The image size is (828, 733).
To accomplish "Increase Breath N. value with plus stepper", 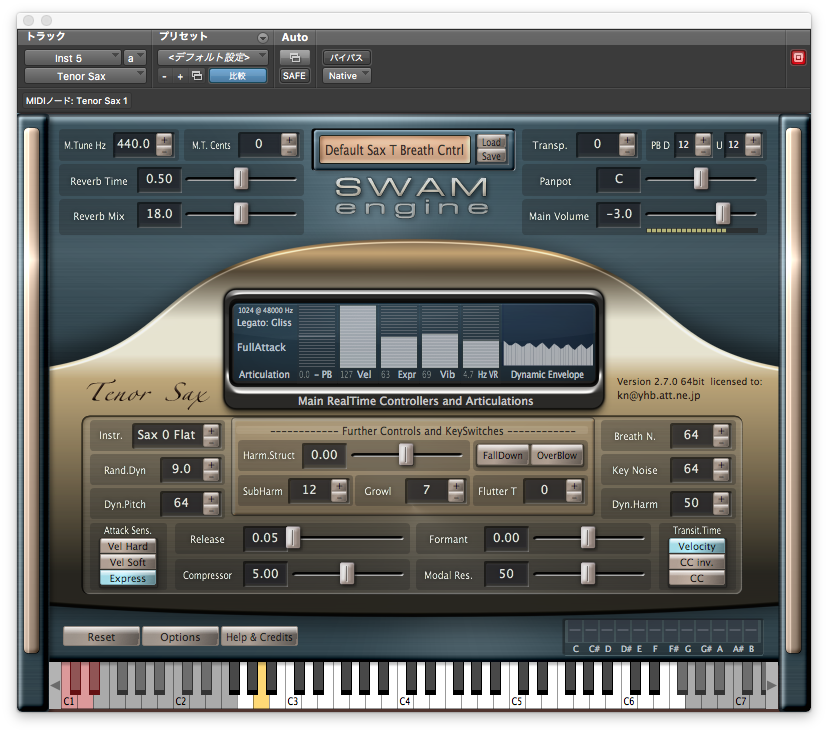I will [721, 430].
